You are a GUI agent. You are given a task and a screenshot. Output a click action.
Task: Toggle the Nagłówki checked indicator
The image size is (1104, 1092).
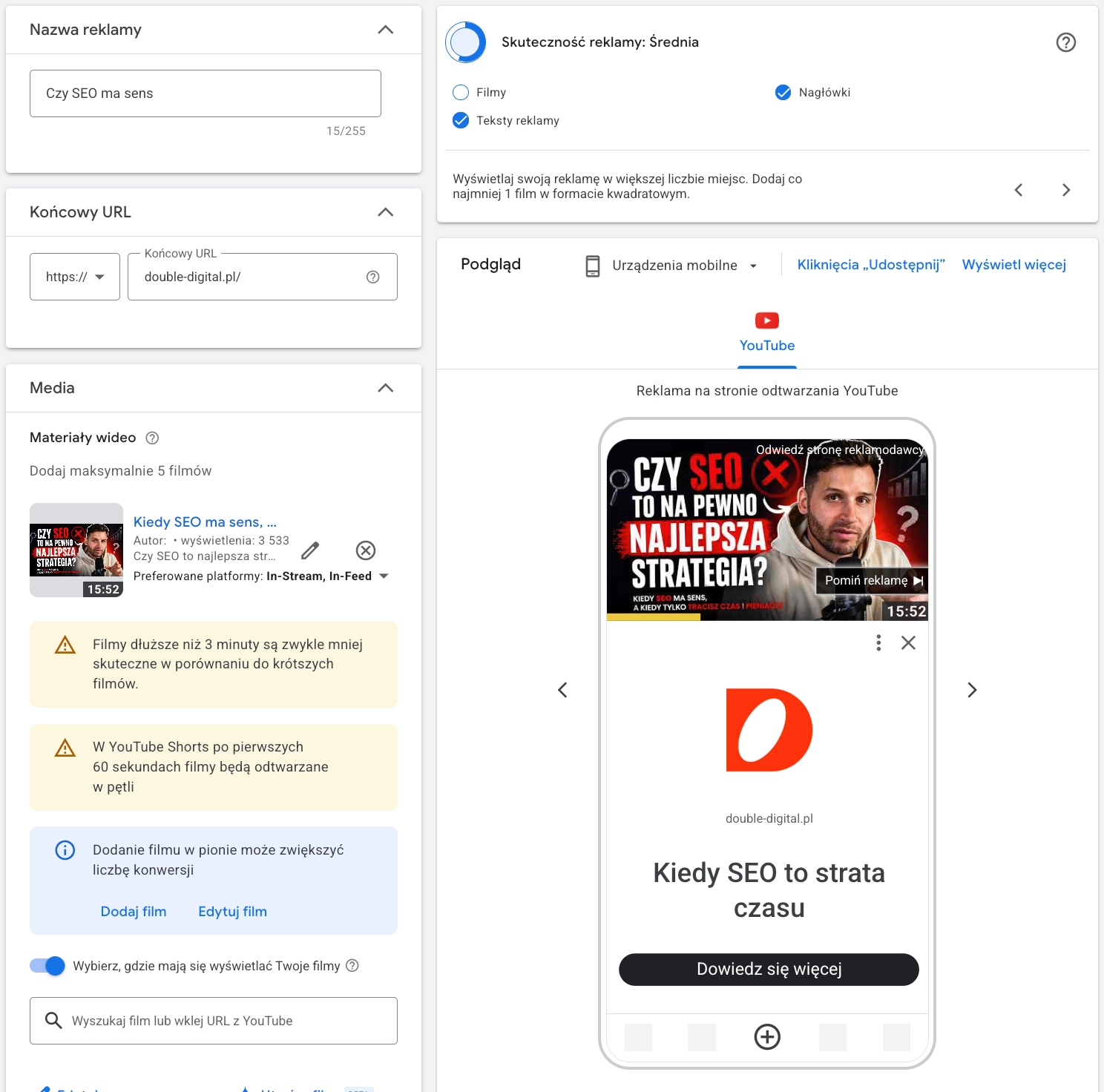783,92
